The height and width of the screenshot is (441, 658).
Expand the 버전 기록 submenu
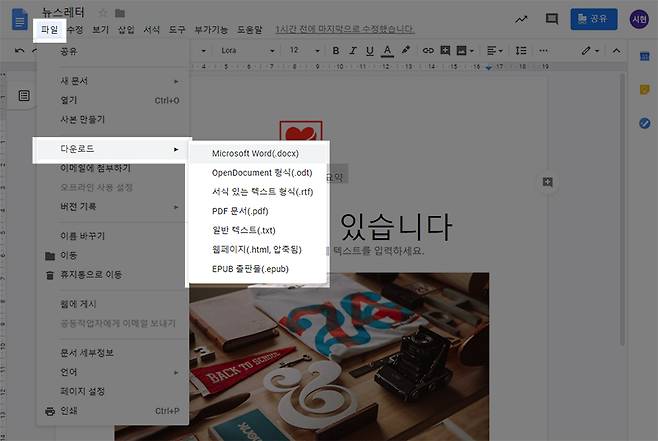112,207
